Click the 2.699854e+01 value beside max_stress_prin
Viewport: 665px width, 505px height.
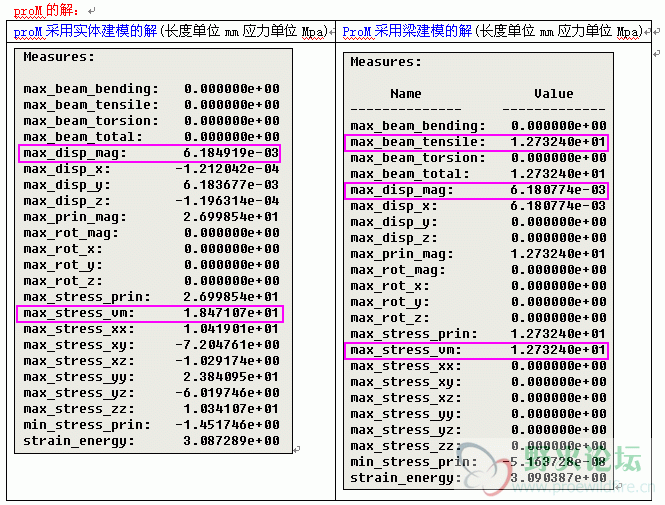231,297
